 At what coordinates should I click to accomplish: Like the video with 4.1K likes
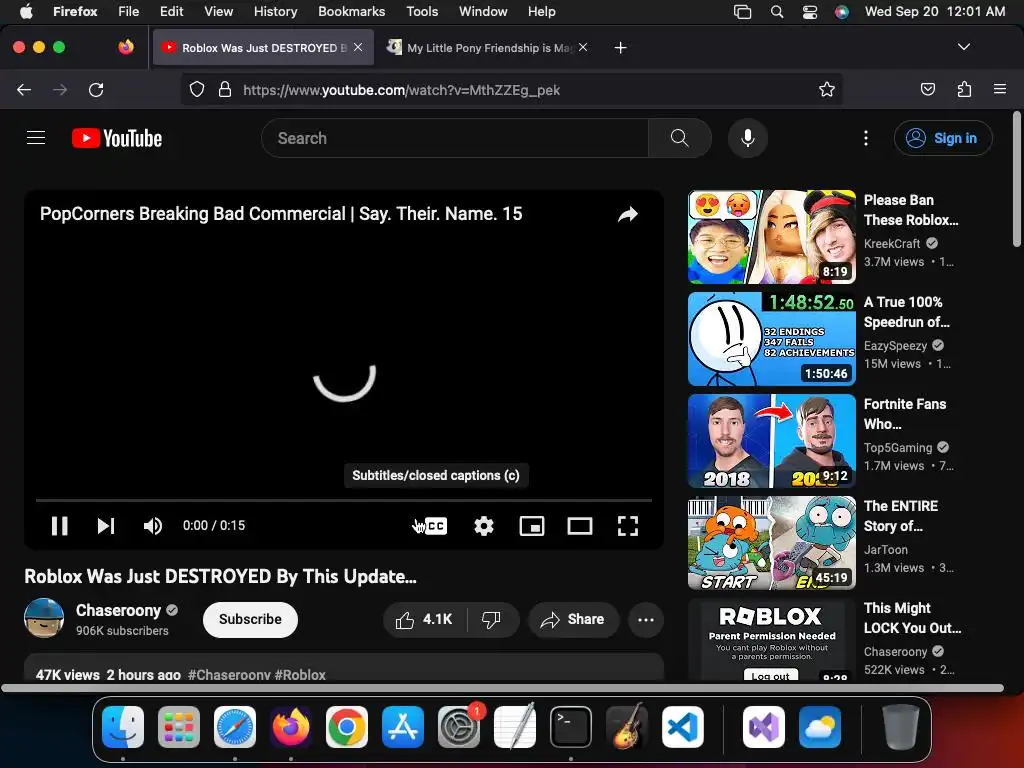pos(424,619)
